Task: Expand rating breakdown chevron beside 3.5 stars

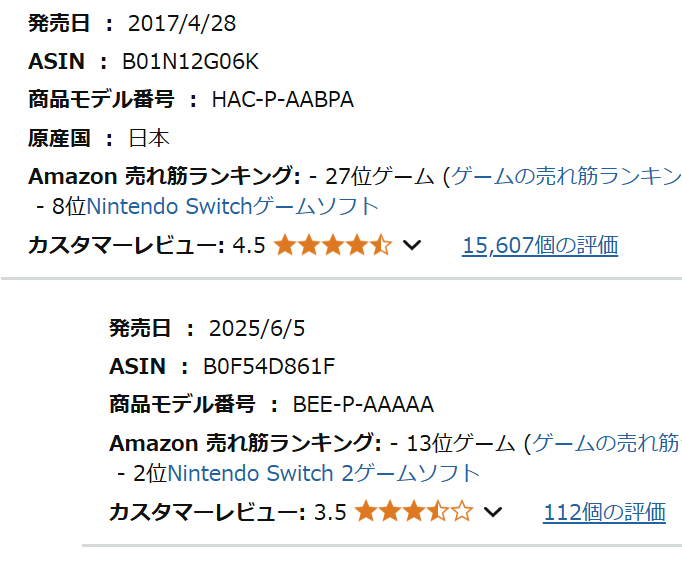Action: (493, 512)
